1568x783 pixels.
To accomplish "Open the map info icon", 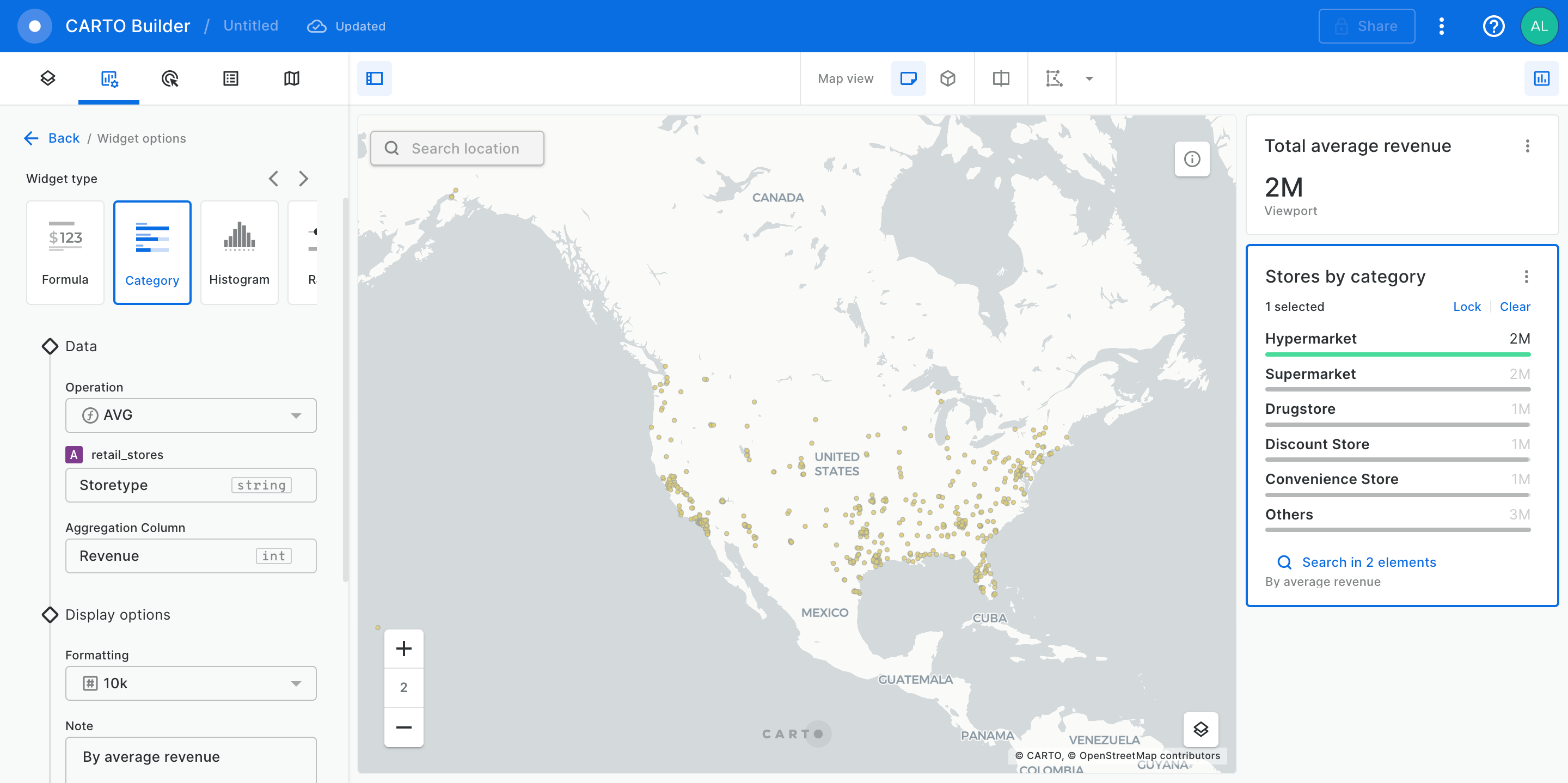I will 1192,159.
